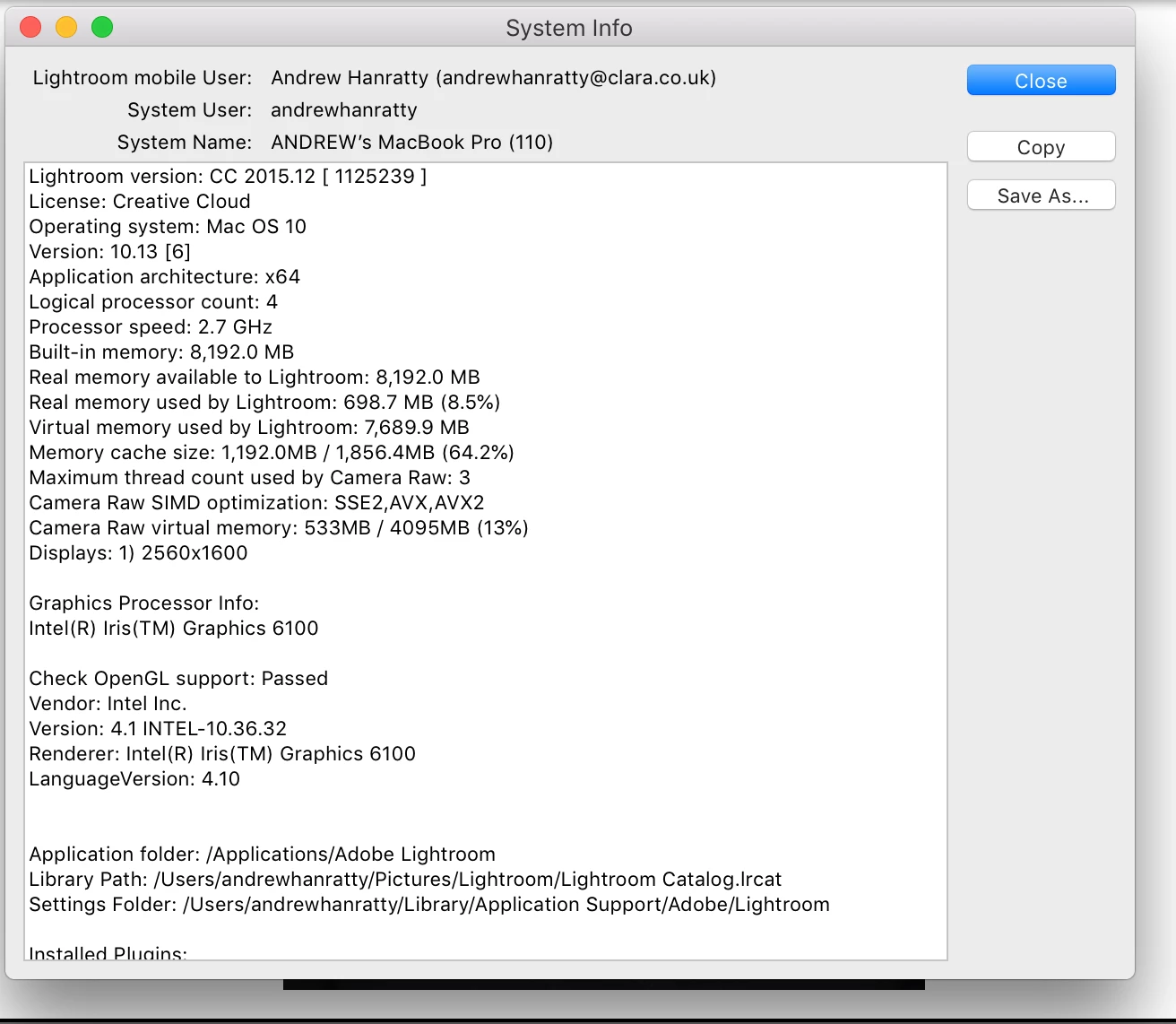The image size is (1176, 1024).
Task: Open the Save As... dialog
Action: coord(1041,195)
